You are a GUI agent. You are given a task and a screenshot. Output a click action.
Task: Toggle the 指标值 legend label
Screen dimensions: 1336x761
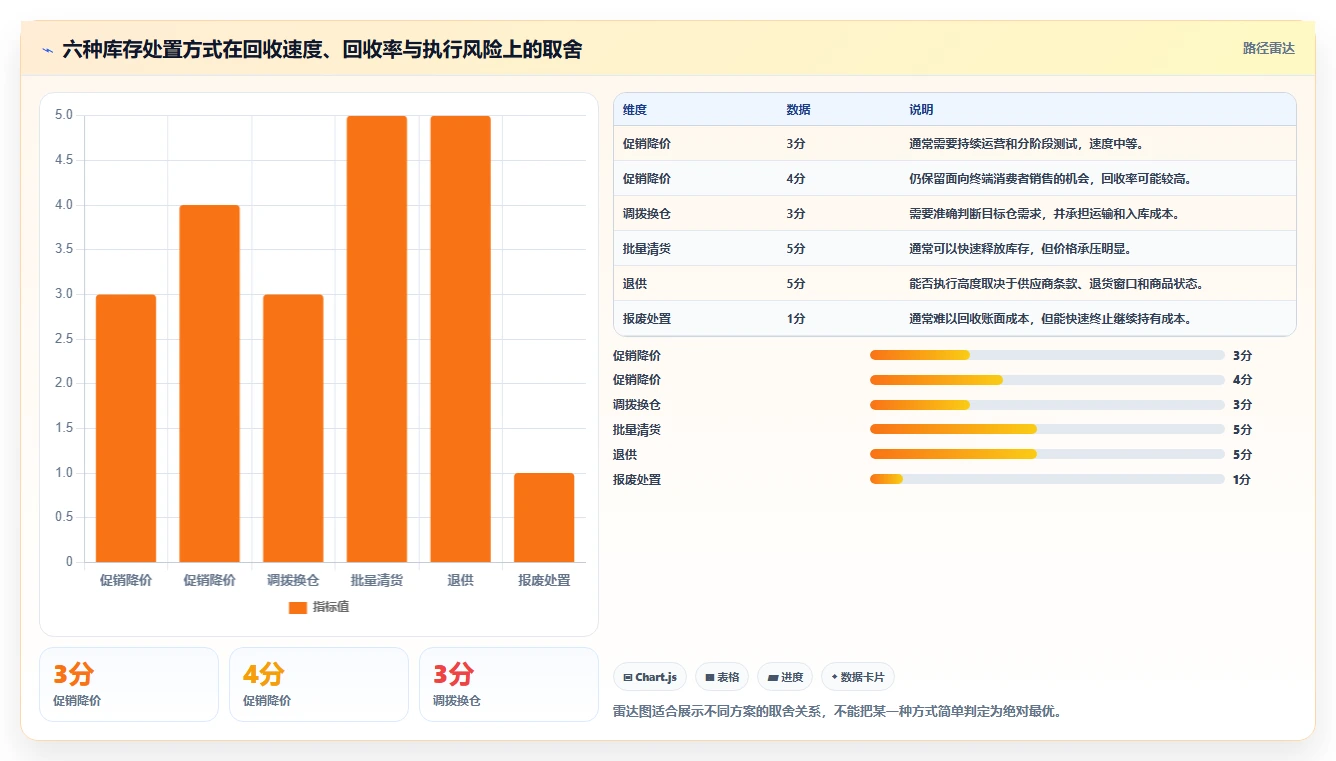pos(331,607)
